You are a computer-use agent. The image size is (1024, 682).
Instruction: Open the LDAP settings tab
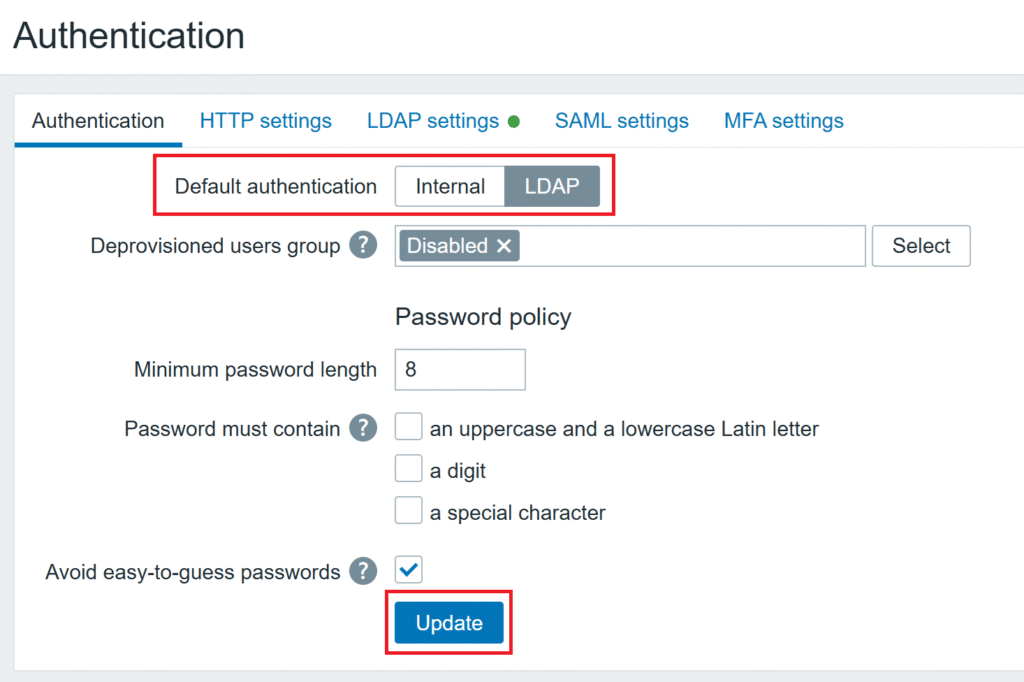(x=432, y=120)
